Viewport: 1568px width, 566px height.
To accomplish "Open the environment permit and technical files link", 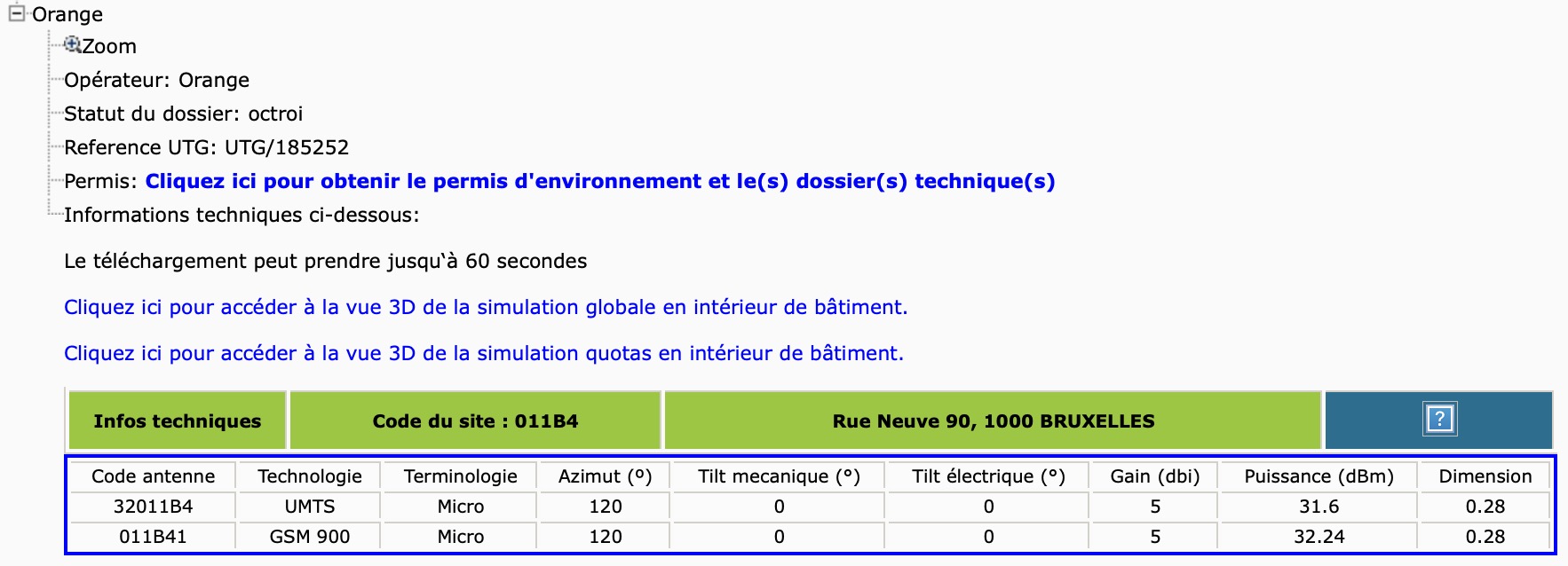I will (x=600, y=181).
